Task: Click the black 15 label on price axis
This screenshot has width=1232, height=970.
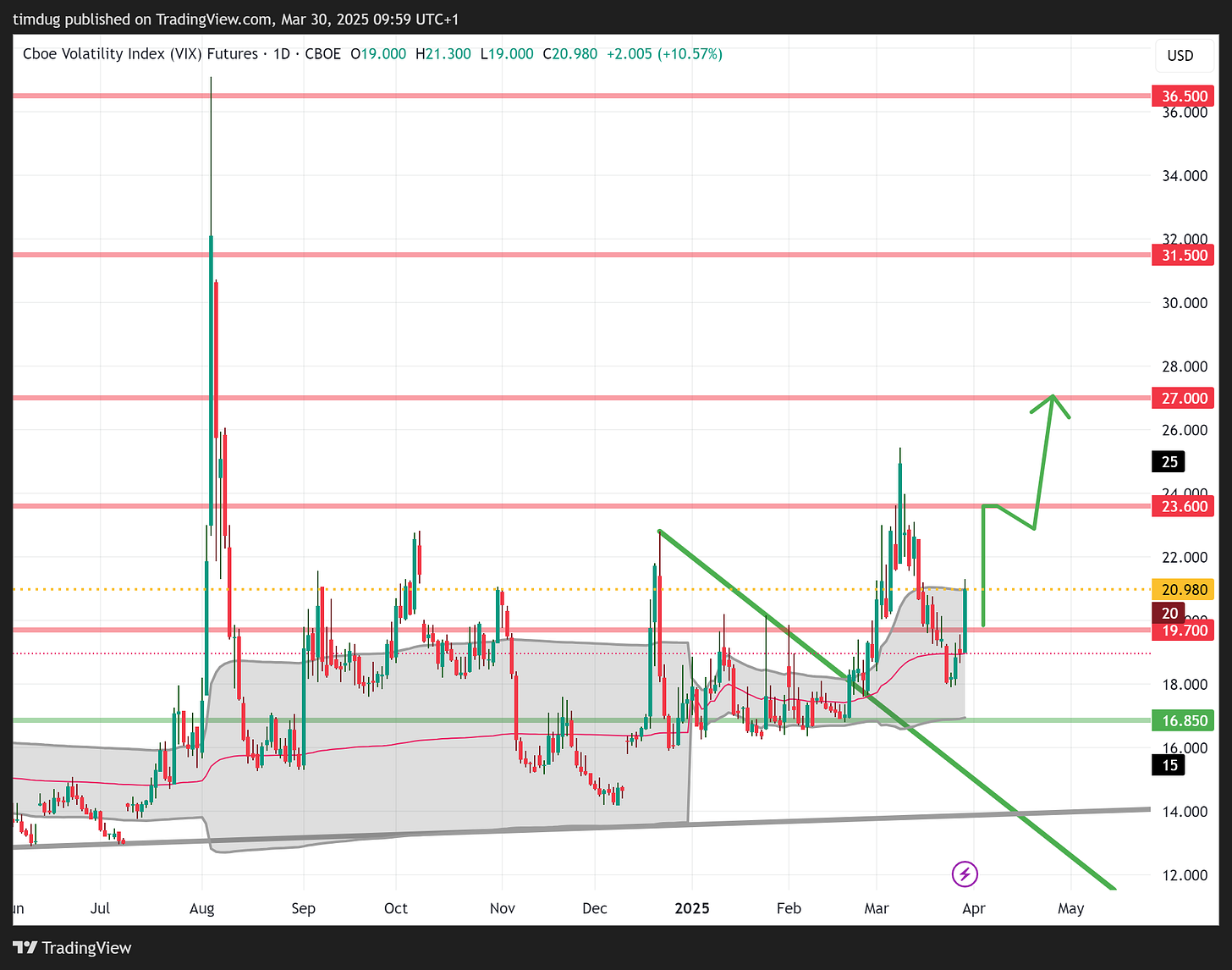Action: tap(1169, 765)
